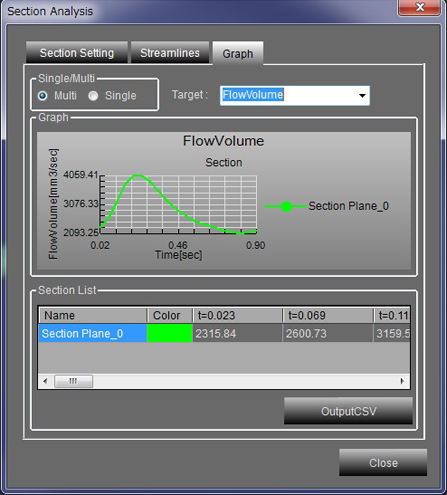Close the Section Analysis window with X
This screenshot has width=447, height=495.
click(x=420, y=7)
